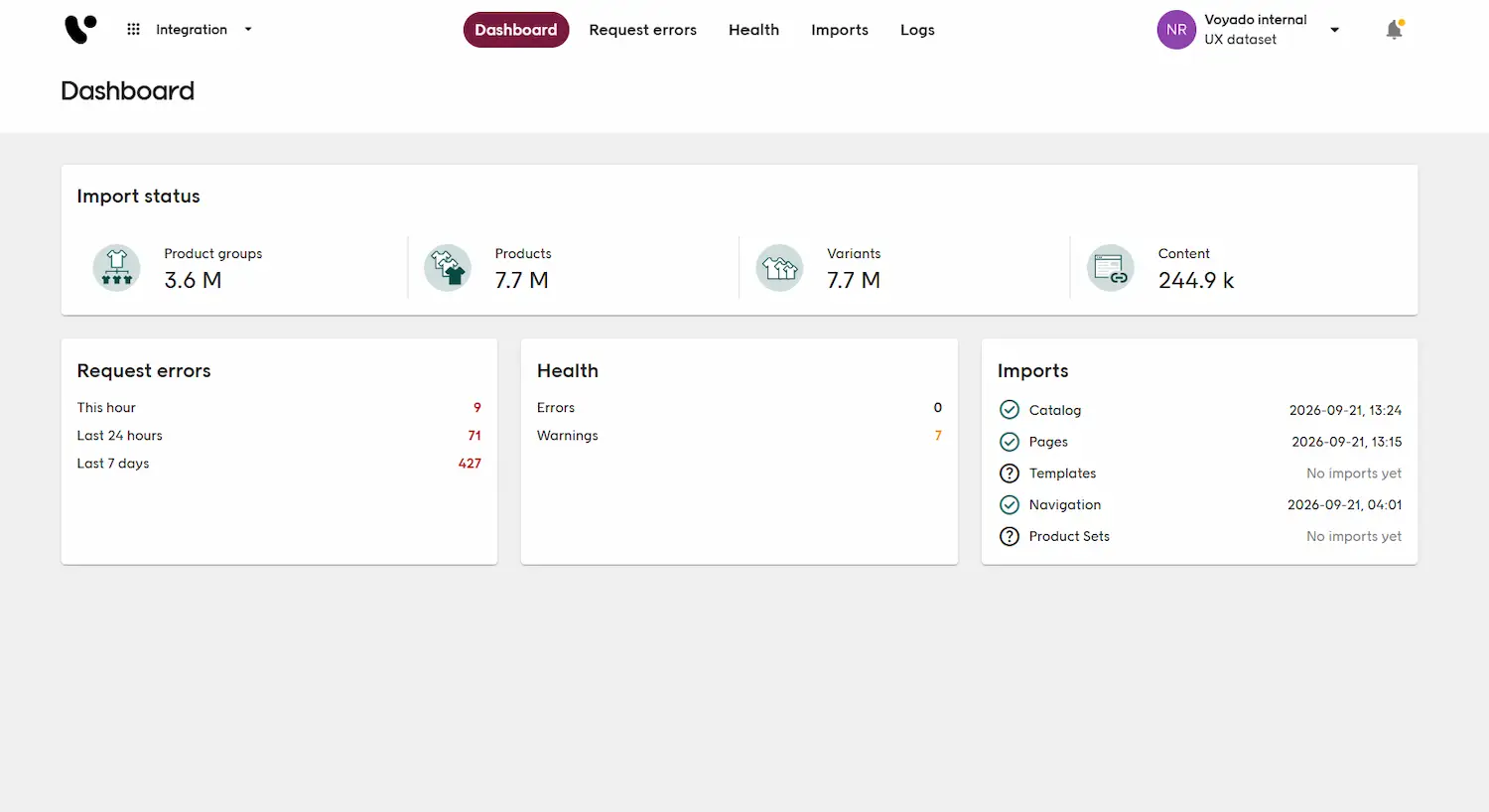Click the Pages import timestamp 13:15
This screenshot has width=1489, height=812.
[x=1347, y=442]
